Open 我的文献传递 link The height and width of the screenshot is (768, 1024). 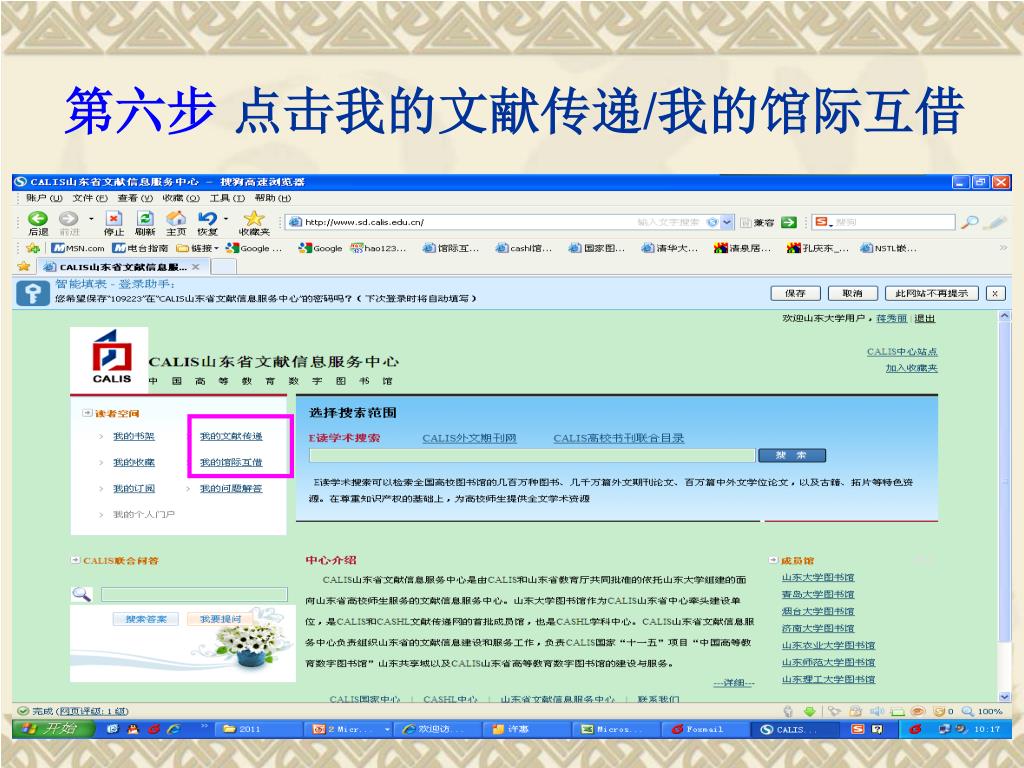231,436
